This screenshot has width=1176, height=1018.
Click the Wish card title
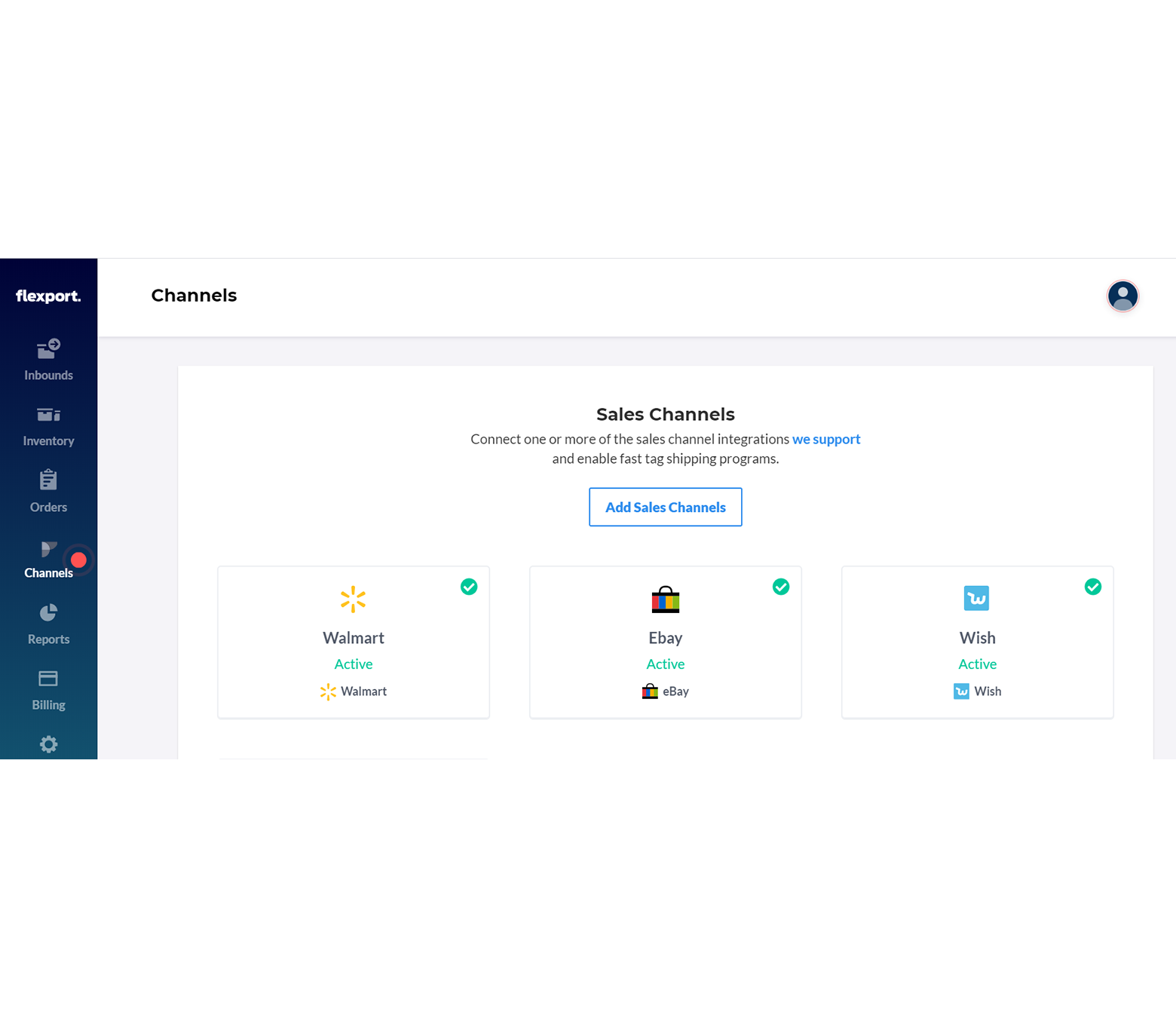pyautogui.click(x=978, y=638)
